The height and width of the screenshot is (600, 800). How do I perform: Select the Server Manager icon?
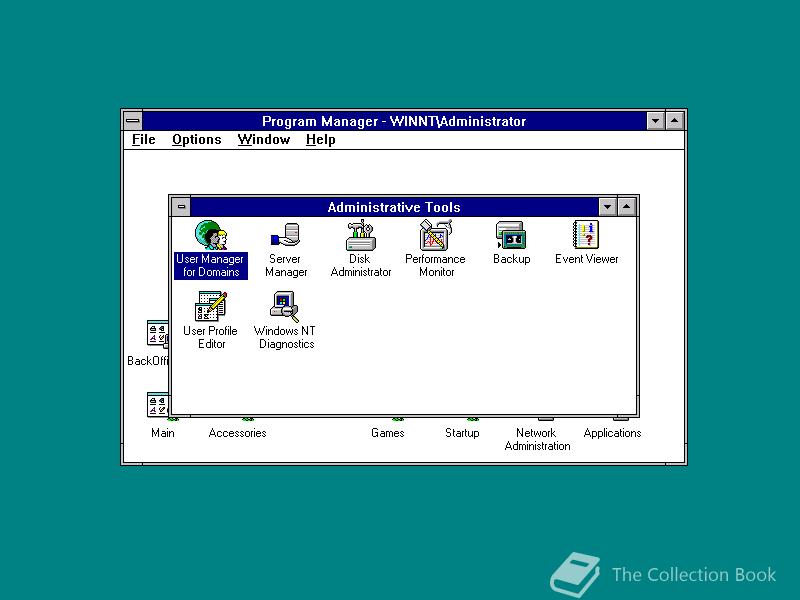(x=286, y=235)
